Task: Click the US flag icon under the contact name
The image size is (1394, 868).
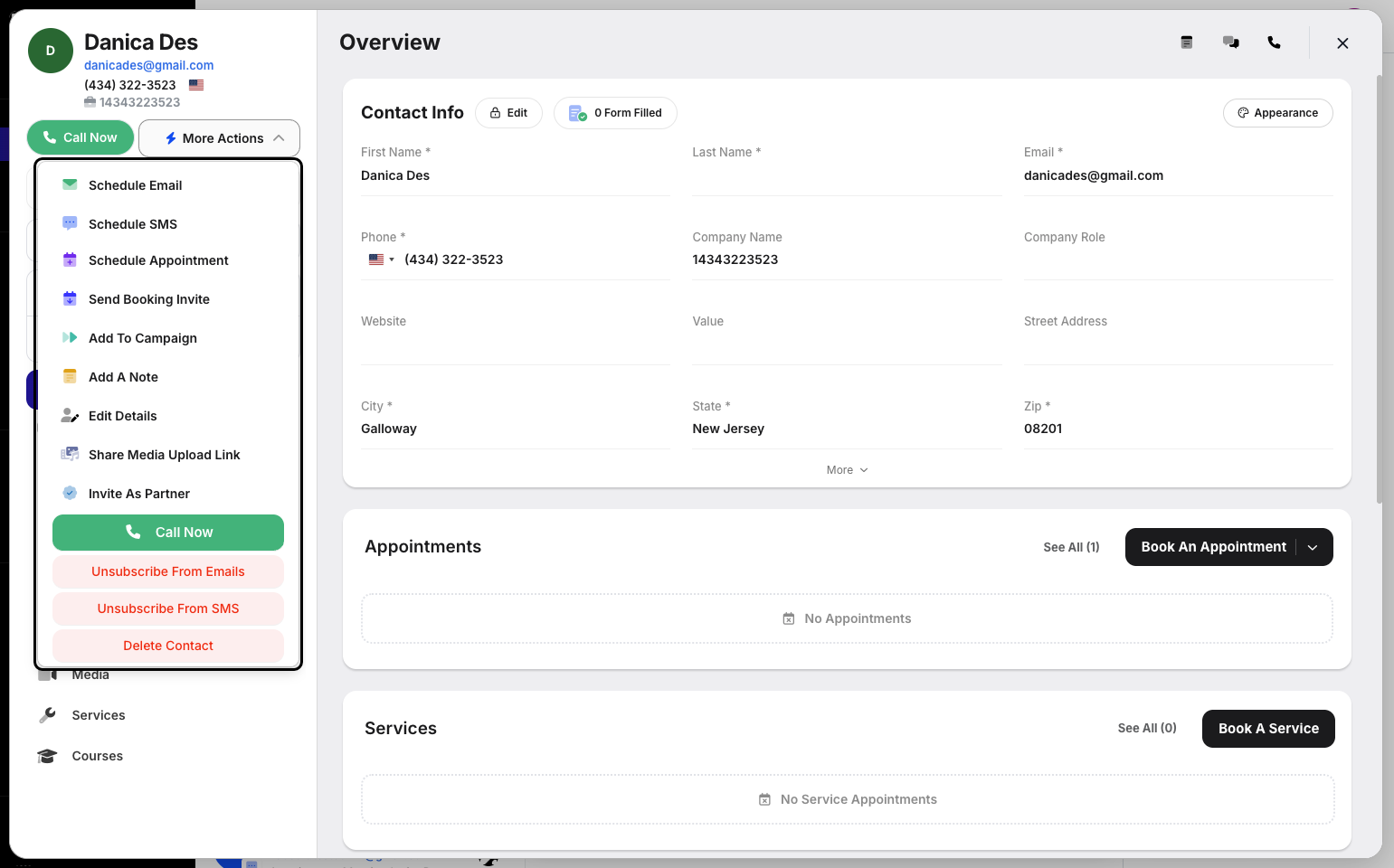Action: [196, 85]
